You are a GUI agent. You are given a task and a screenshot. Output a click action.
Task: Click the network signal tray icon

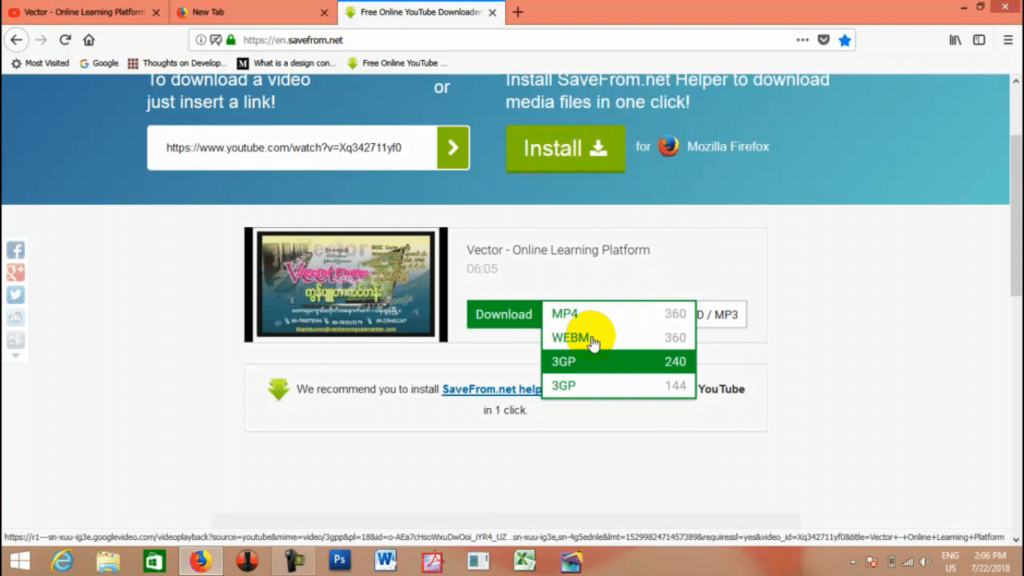pyautogui.click(x=908, y=562)
